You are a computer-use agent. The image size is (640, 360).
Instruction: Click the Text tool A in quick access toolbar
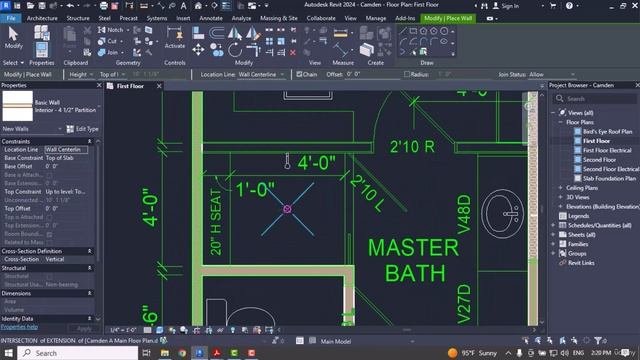coord(184,6)
